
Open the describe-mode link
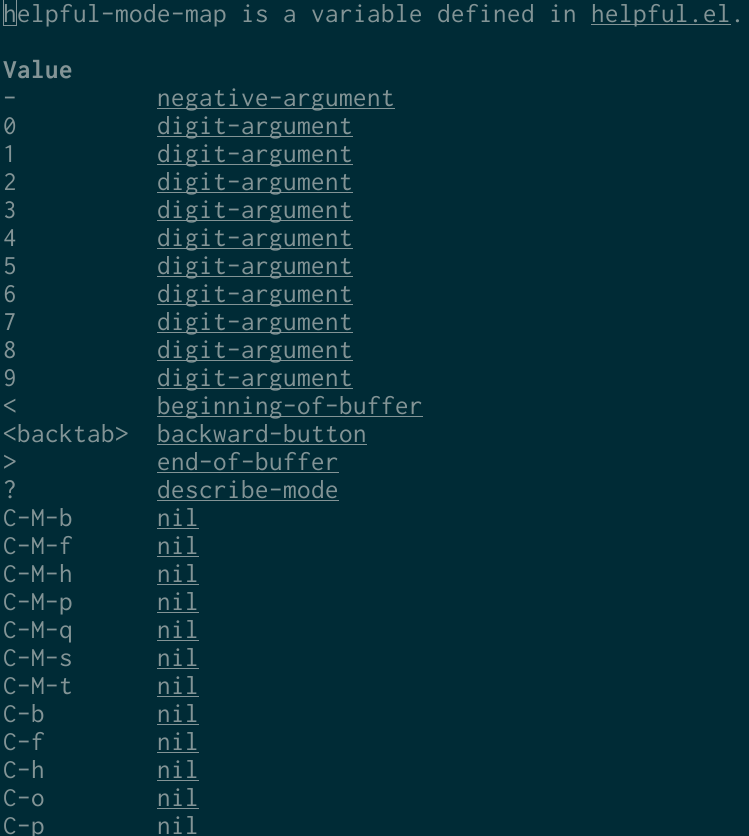click(x=248, y=491)
